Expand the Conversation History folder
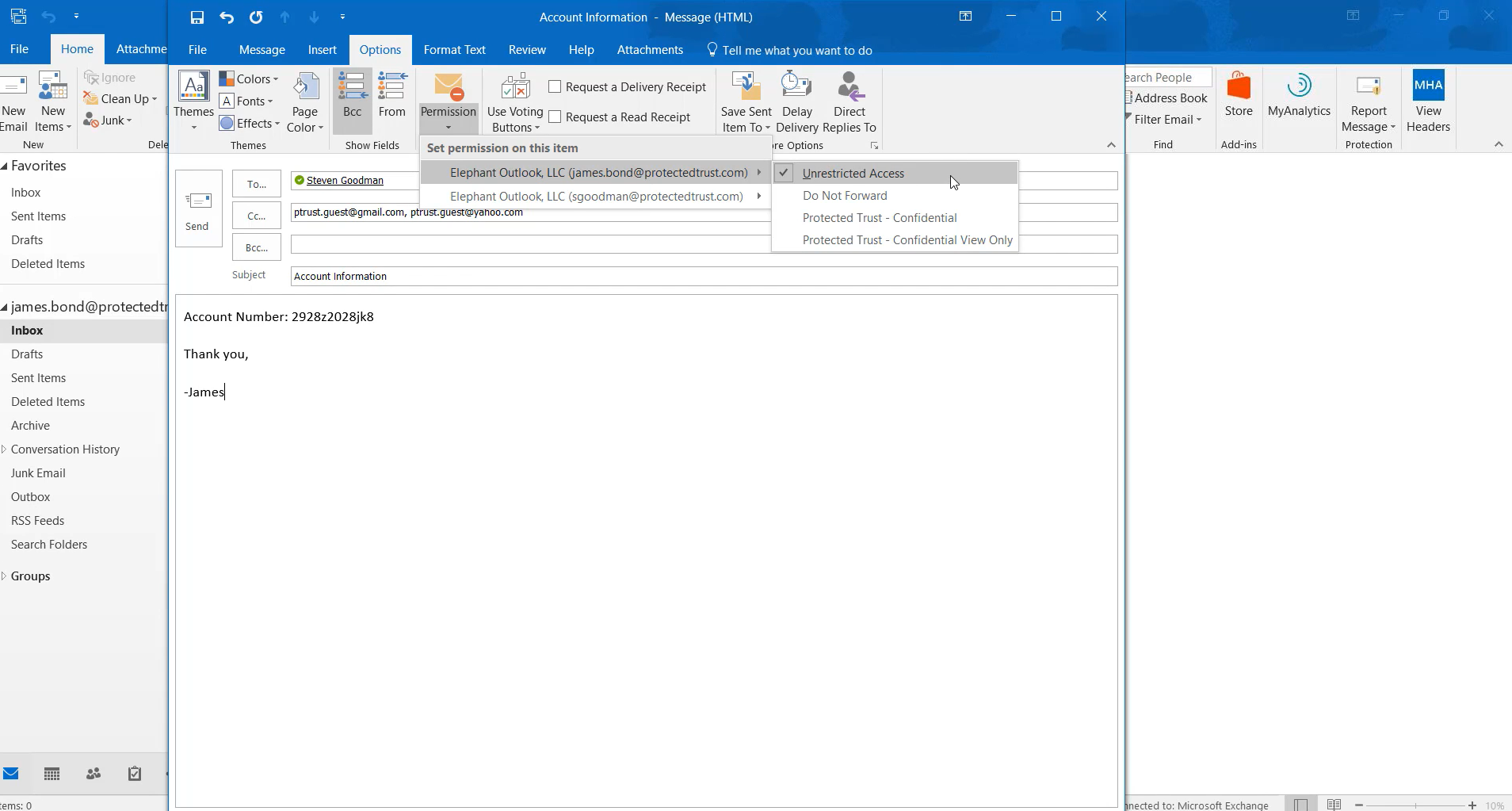 tap(4, 449)
